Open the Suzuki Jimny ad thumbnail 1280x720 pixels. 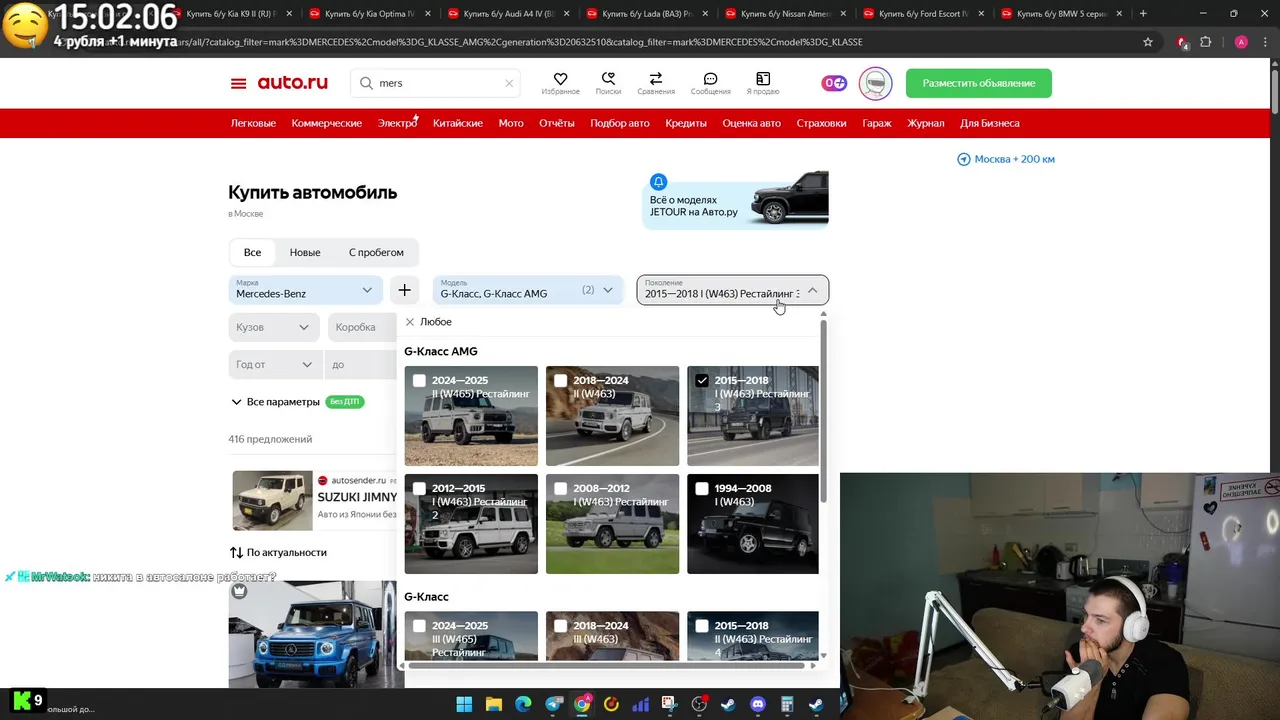point(273,500)
